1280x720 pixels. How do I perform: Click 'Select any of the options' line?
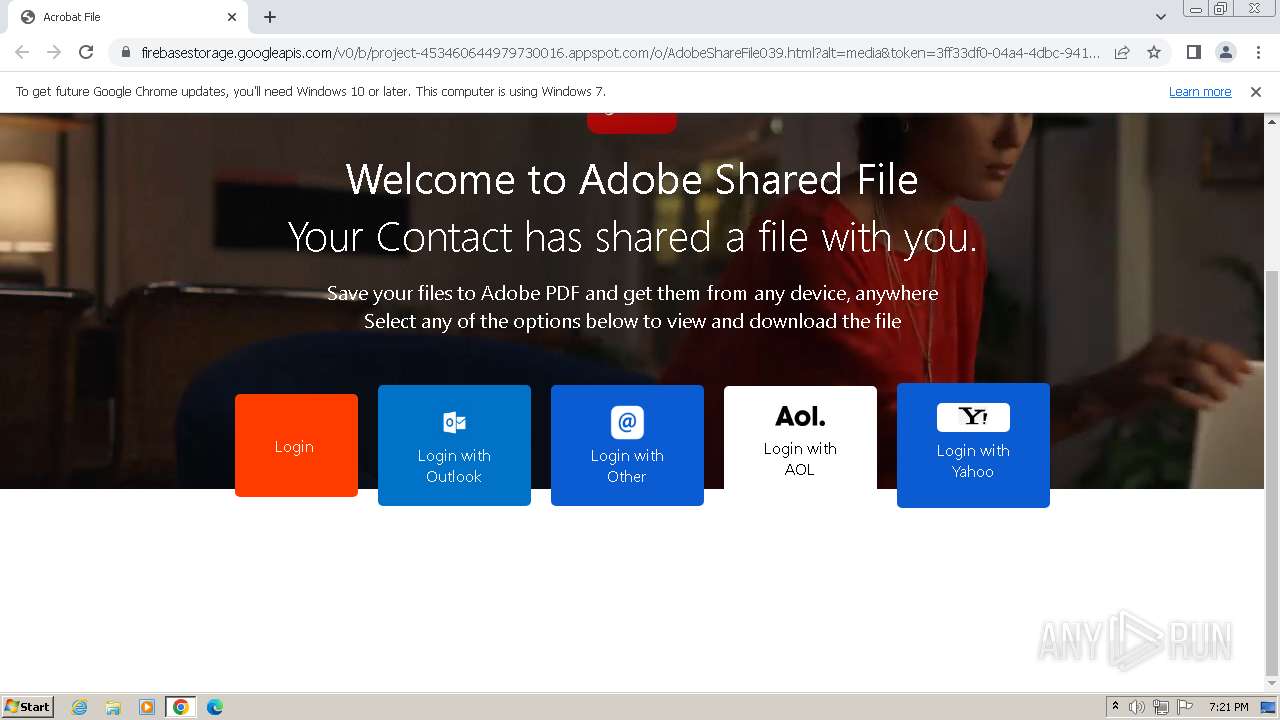(632, 321)
